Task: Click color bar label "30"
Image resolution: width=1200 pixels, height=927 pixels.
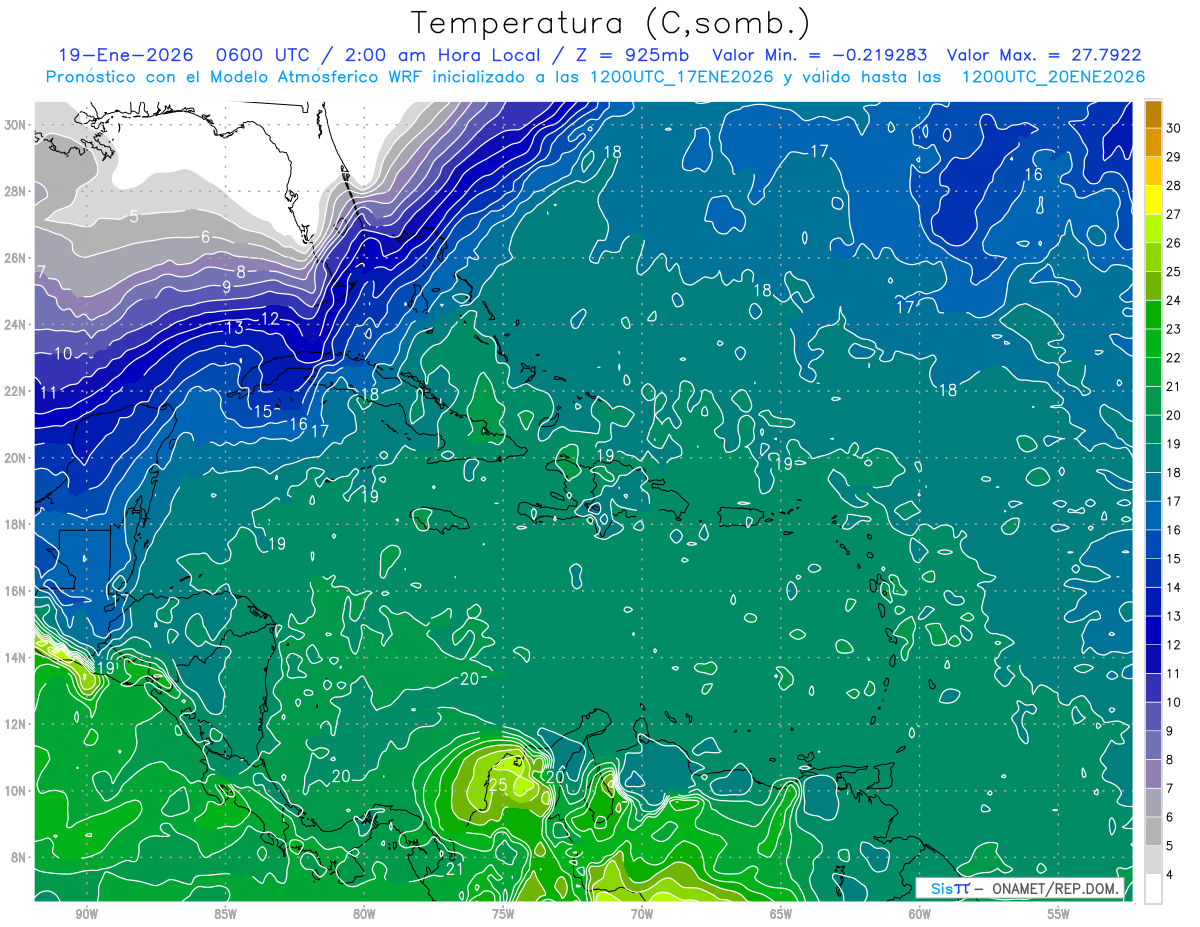Action: [1175, 127]
